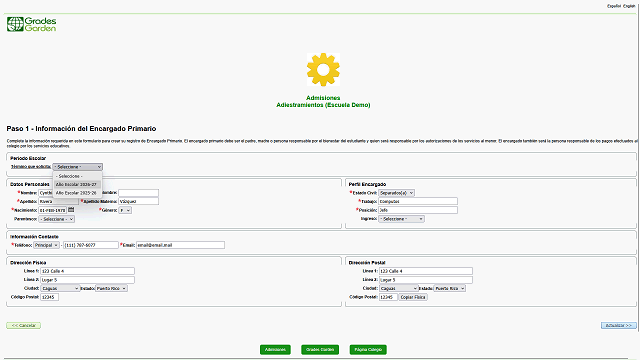The image size is (640, 360).
Task: Click the Posición input field
Action: click(418, 210)
